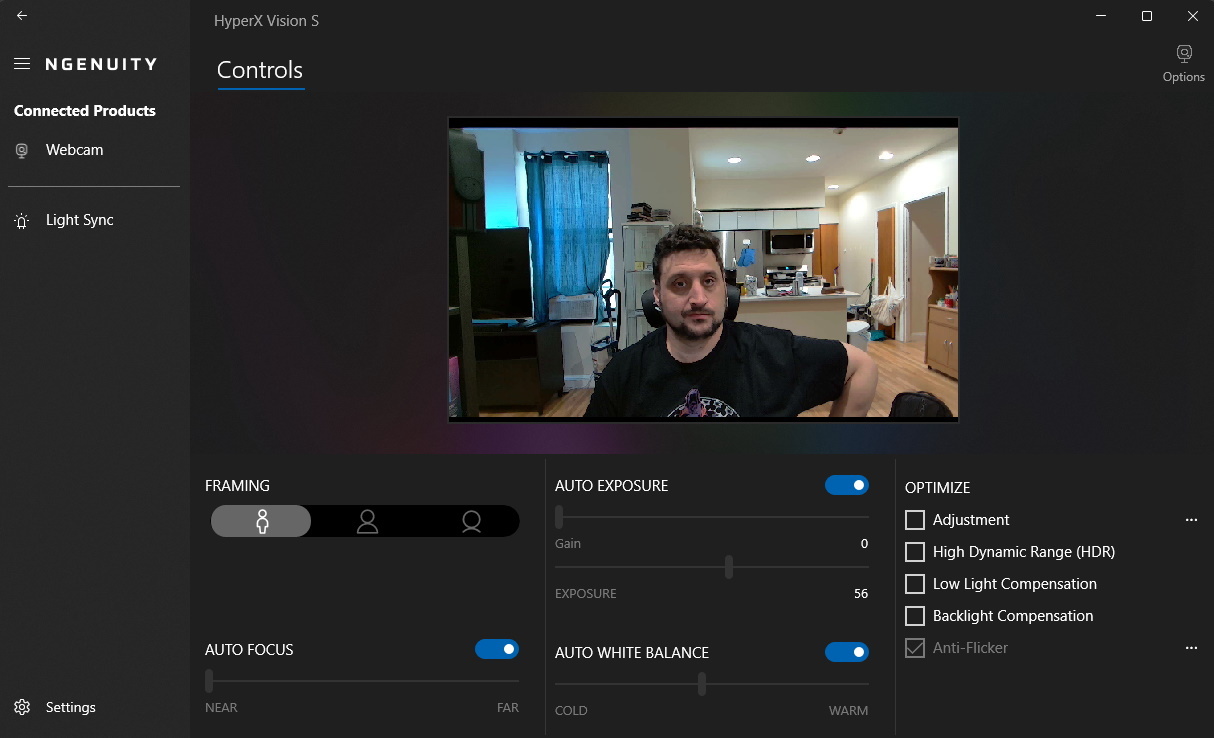Enable the Adjustment checkbox
The image size is (1214, 738).
[x=915, y=520]
